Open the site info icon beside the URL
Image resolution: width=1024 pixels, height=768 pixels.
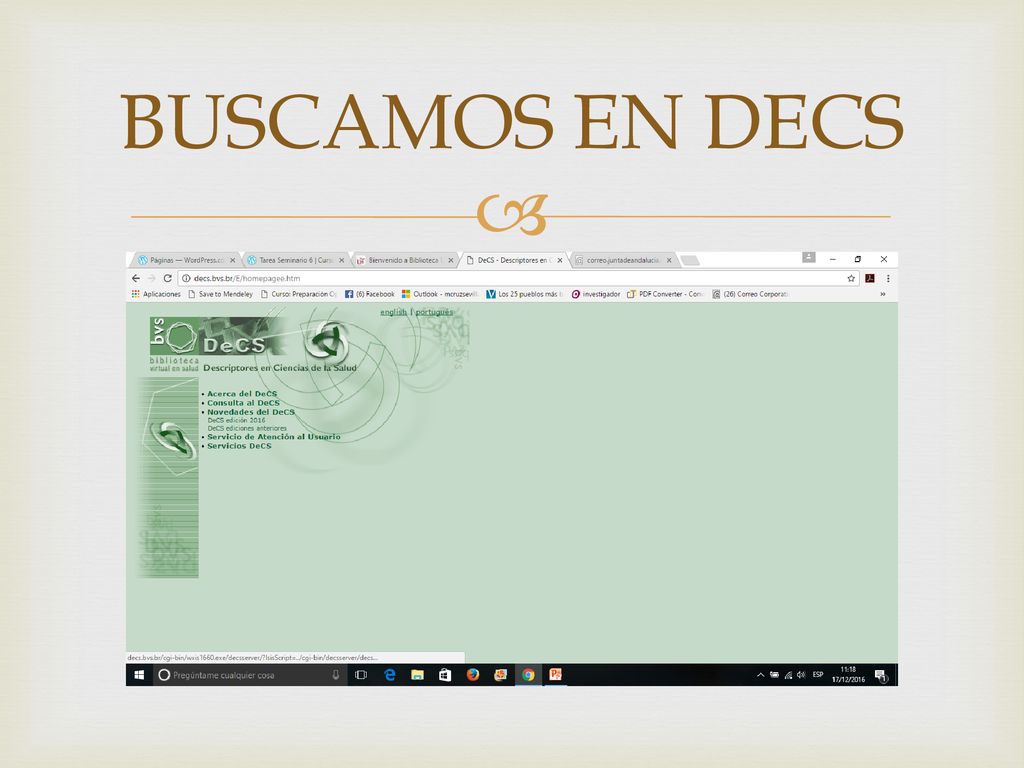tap(186, 278)
